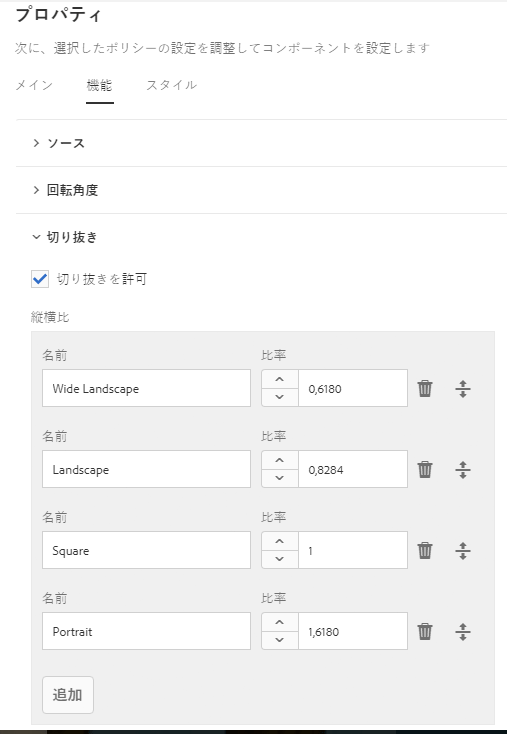Edit the Wide Landscape name field

pos(147,388)
